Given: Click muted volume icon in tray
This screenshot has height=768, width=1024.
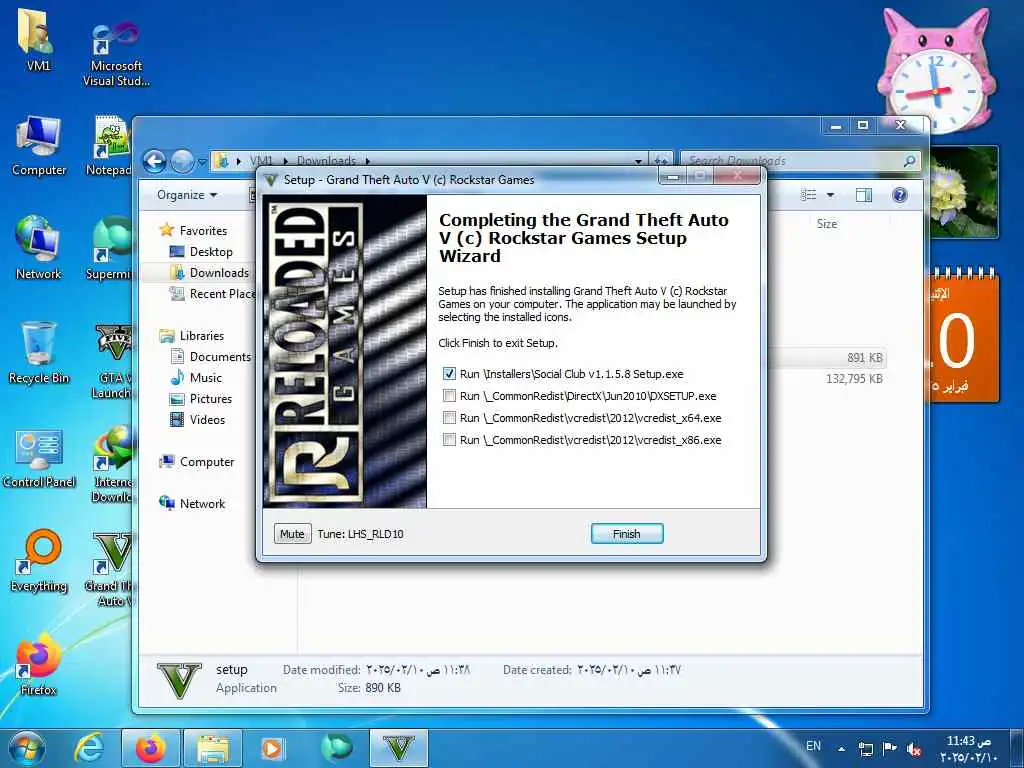Looking at the screenshot, I should tap(914, 749).
